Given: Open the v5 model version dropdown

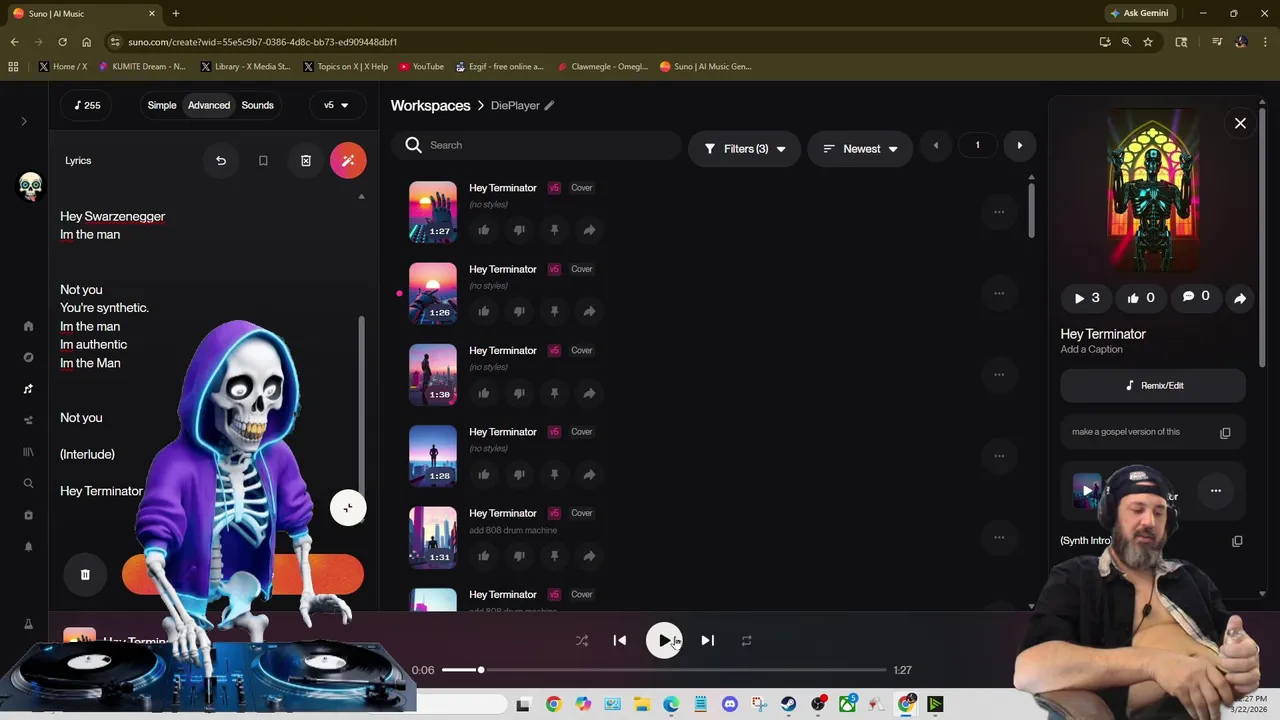Looking at the screenshot, I should coord(336,105).
